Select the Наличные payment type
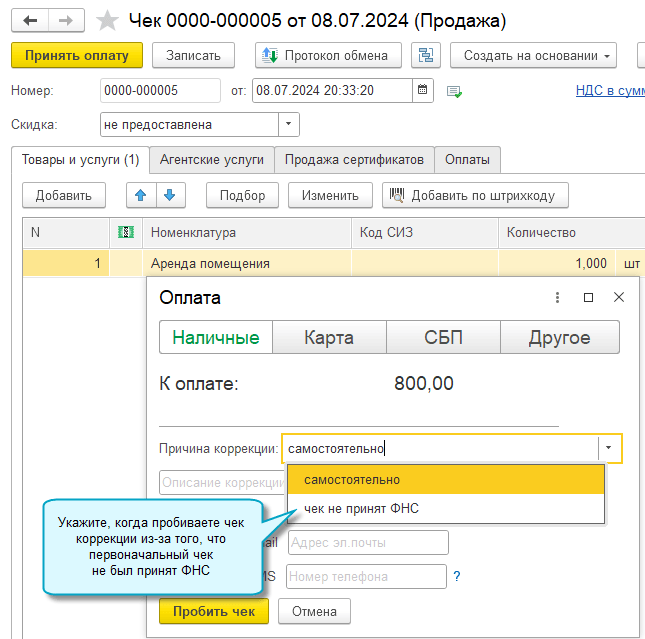This screenshot has height=639, width=645. 216,338
